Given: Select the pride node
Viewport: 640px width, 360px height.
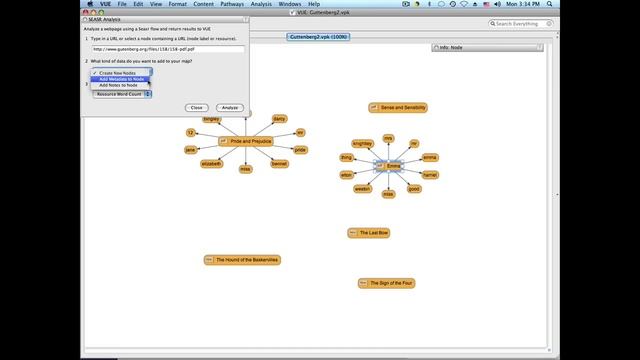Looking at the screenshot, I should 300,150.
